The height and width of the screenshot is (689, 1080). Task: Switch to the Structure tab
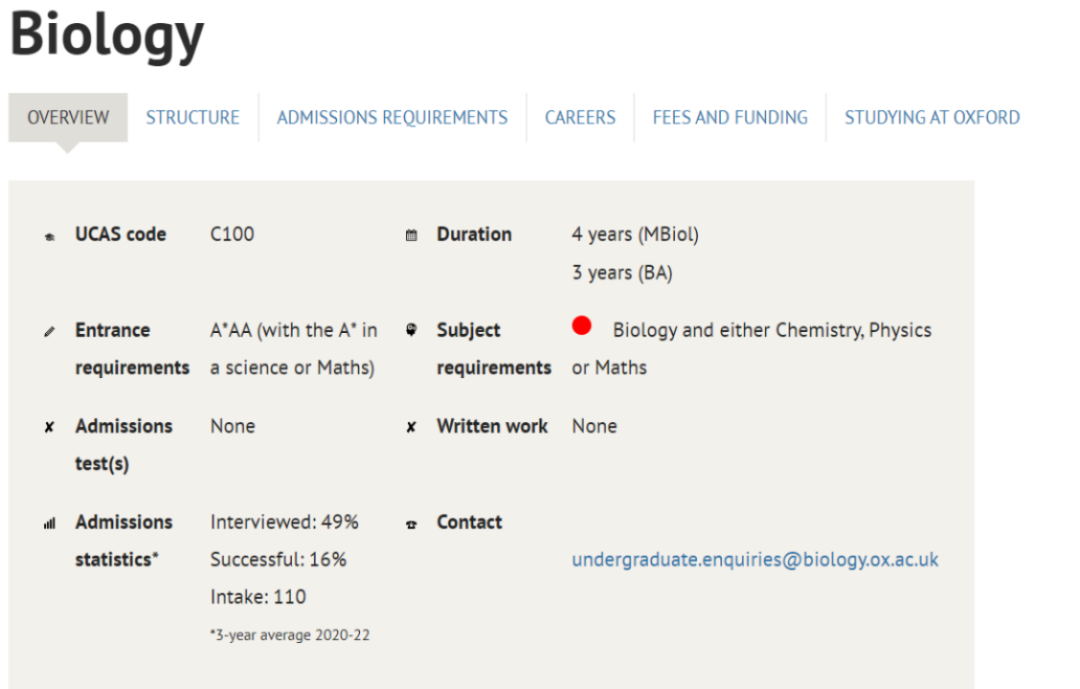pos(193,117)
